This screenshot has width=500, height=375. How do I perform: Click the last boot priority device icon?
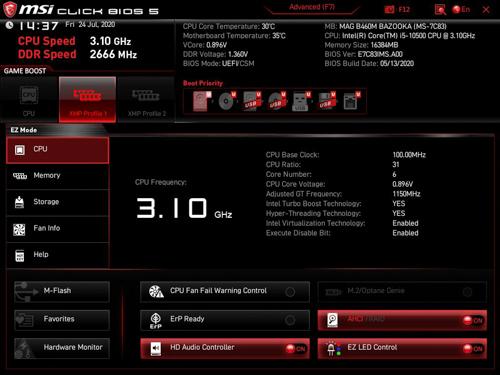[x=352, y=101]
